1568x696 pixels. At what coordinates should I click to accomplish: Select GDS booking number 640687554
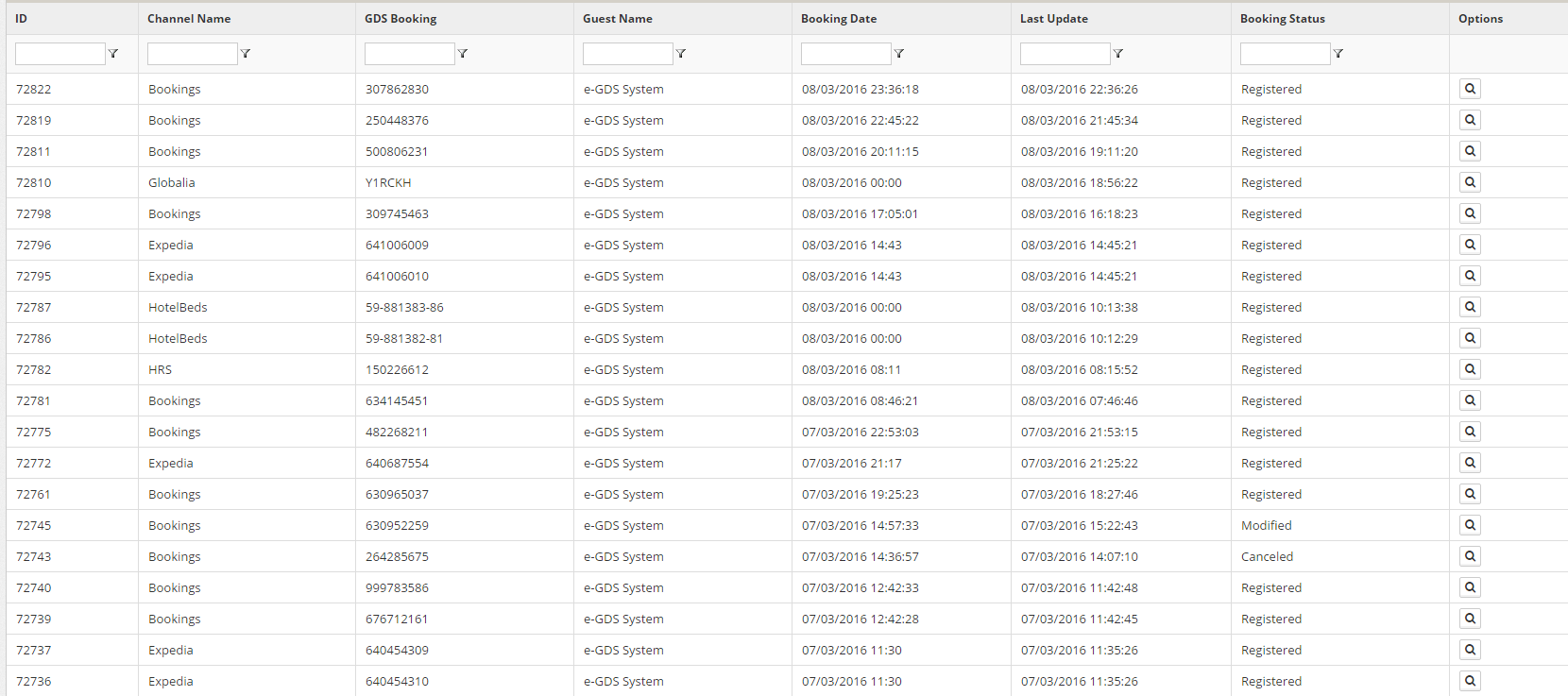coord(397,464)
